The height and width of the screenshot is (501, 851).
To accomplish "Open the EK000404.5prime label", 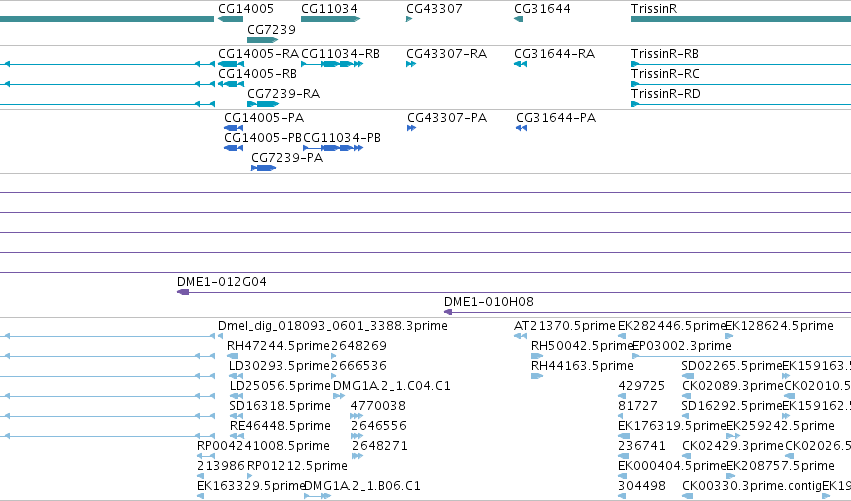I will [672, 466].
